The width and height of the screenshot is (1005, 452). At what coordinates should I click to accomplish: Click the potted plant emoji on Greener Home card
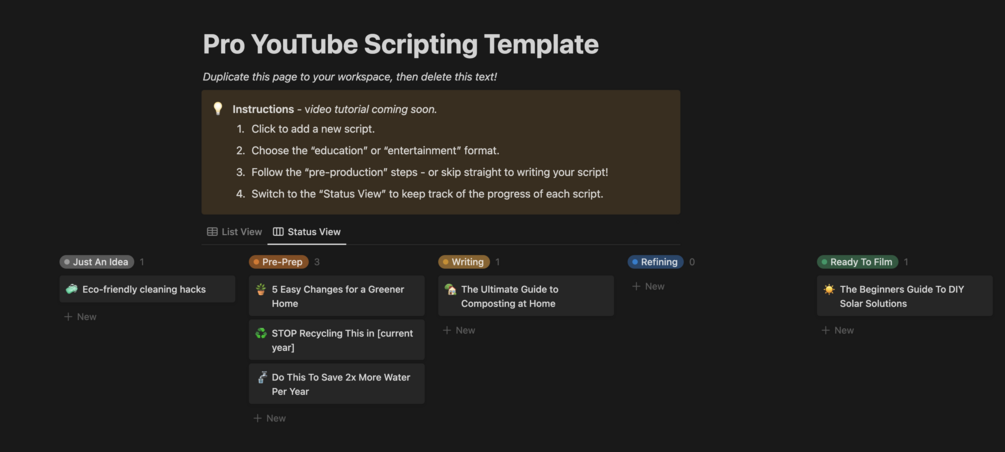point(261,289)
